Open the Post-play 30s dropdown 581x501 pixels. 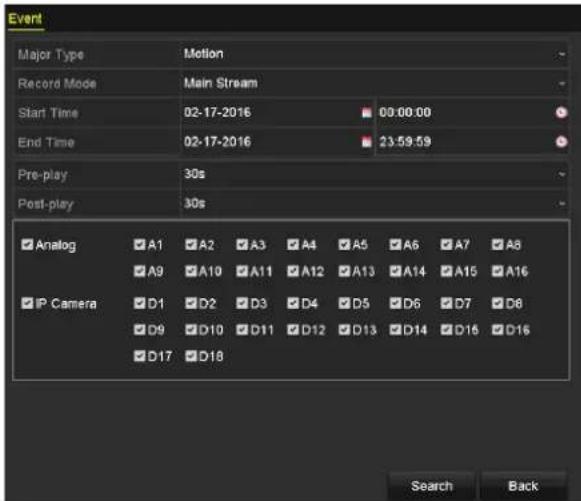(375, 203)
